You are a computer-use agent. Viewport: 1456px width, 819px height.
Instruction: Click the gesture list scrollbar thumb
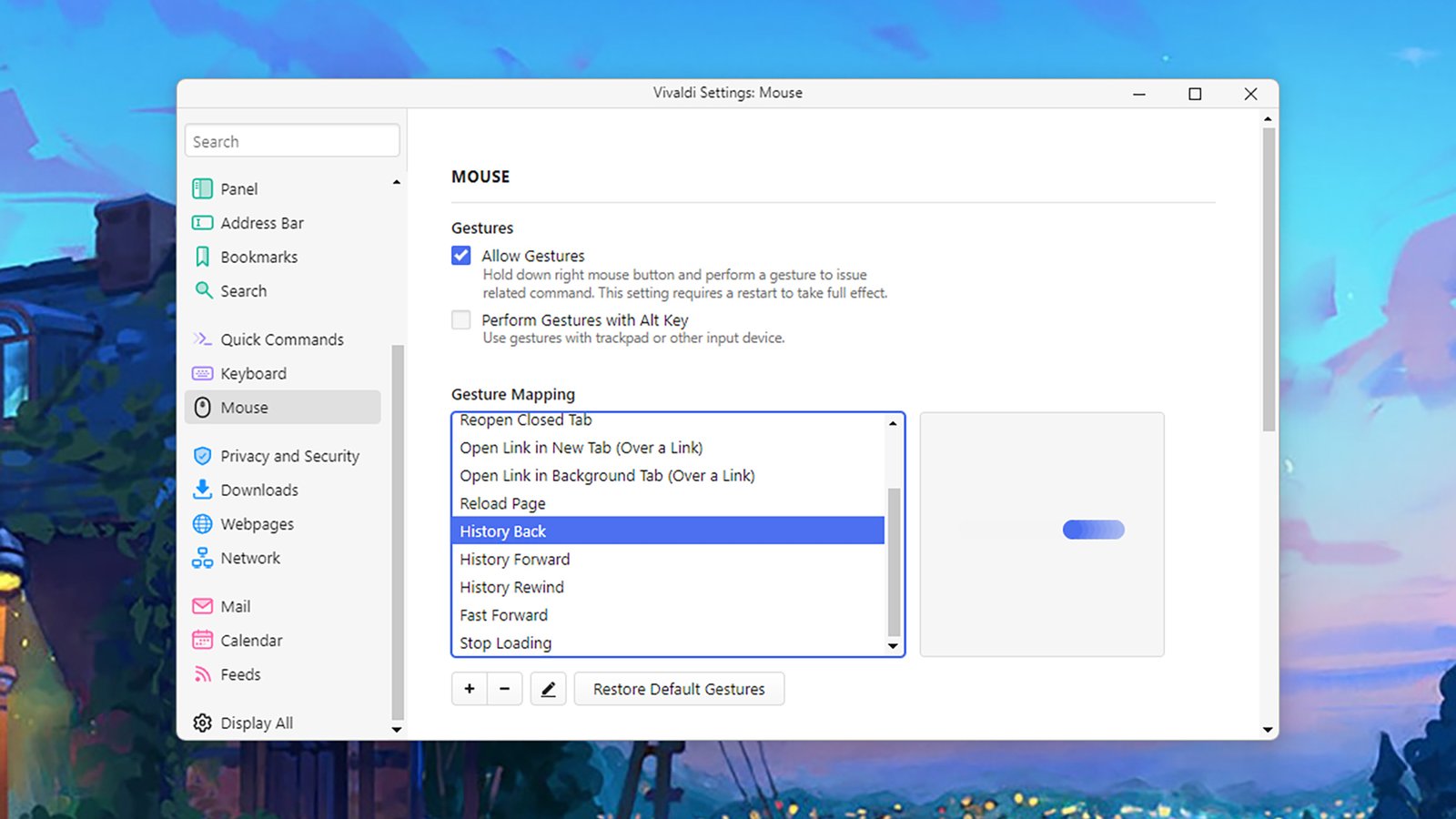click(x=894, y=562)
